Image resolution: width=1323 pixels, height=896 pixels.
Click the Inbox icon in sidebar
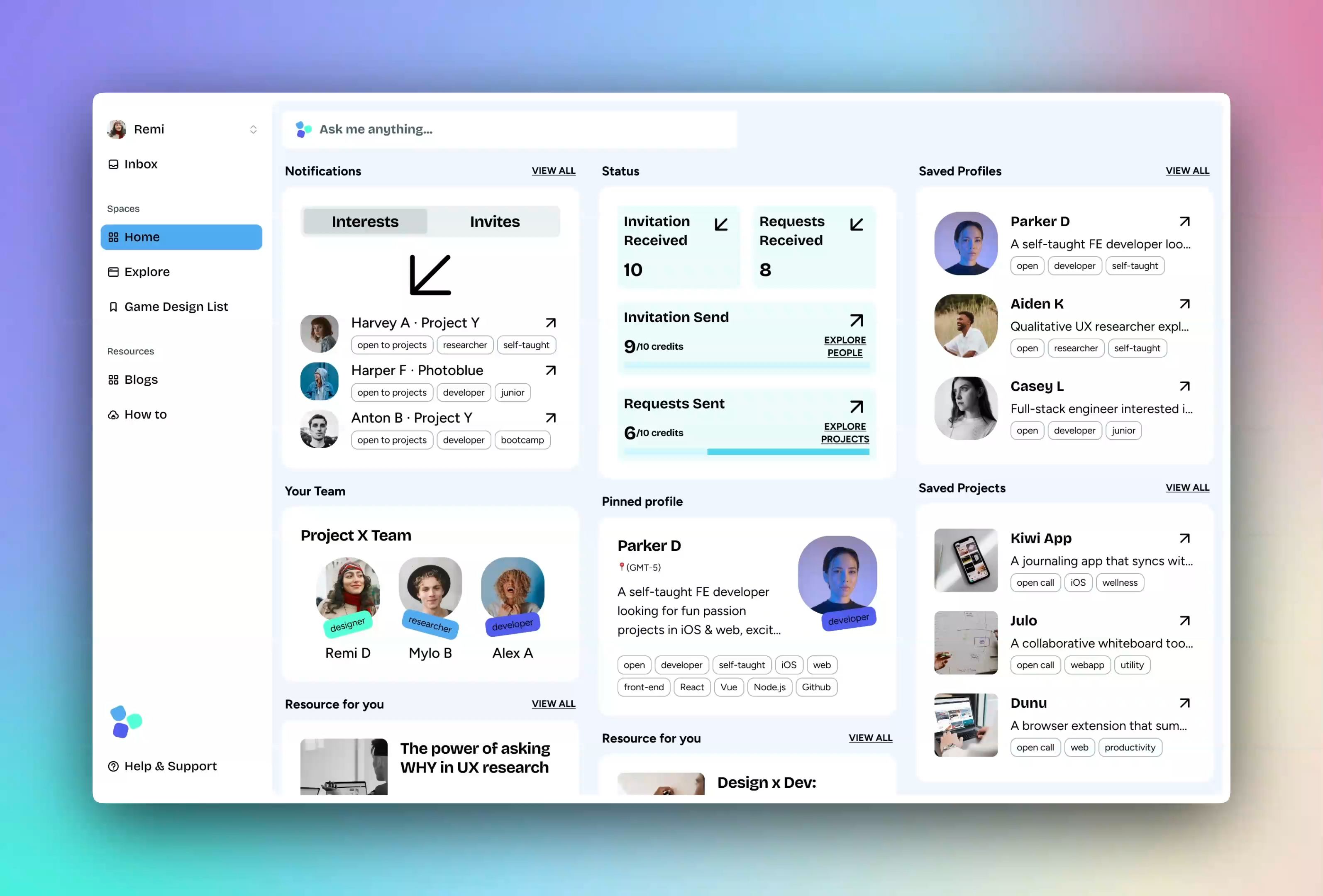pyautogui.click(x=113, y=164)
